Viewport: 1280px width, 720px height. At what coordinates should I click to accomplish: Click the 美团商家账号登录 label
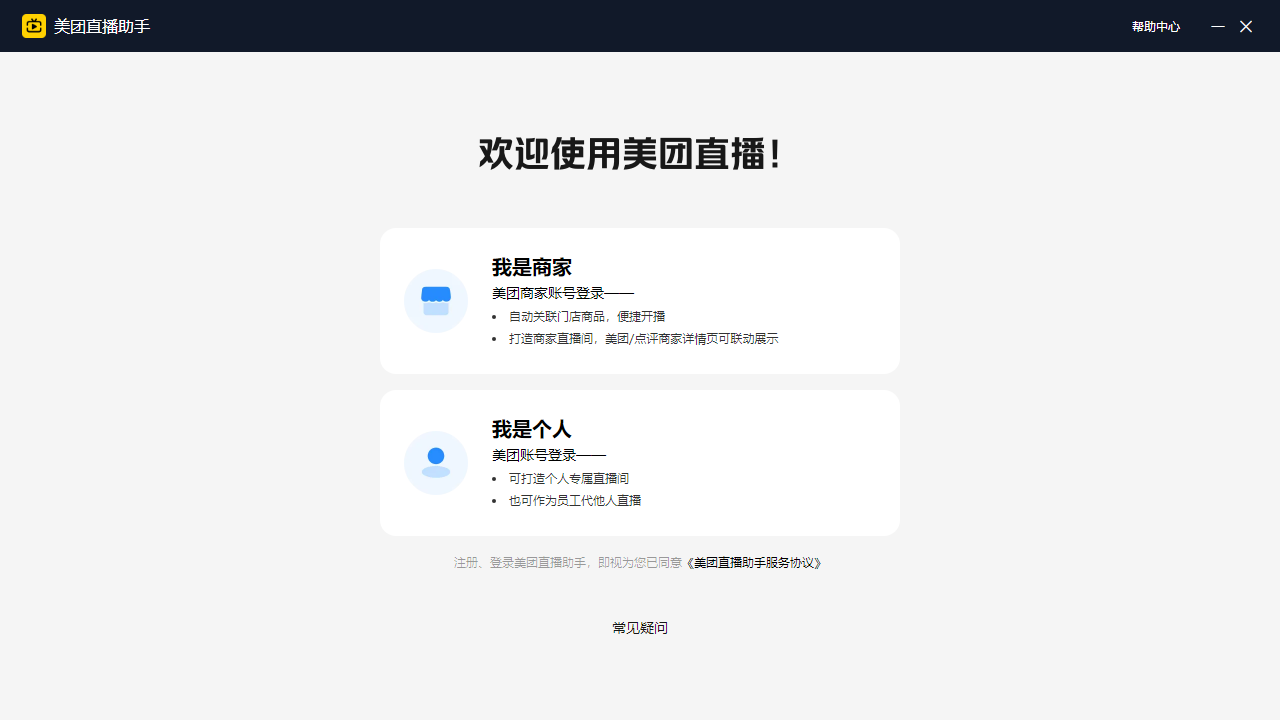(561, 293)
